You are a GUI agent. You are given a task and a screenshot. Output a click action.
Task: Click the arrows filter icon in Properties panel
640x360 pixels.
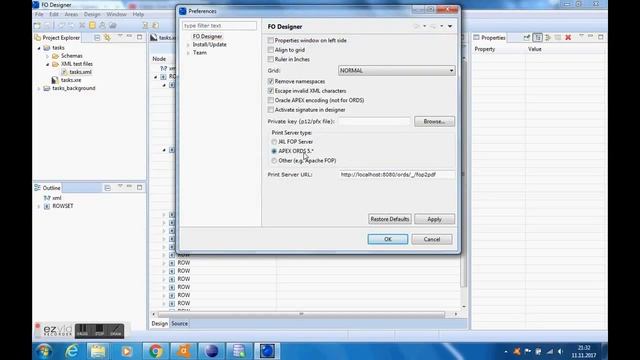click(548, 38)
